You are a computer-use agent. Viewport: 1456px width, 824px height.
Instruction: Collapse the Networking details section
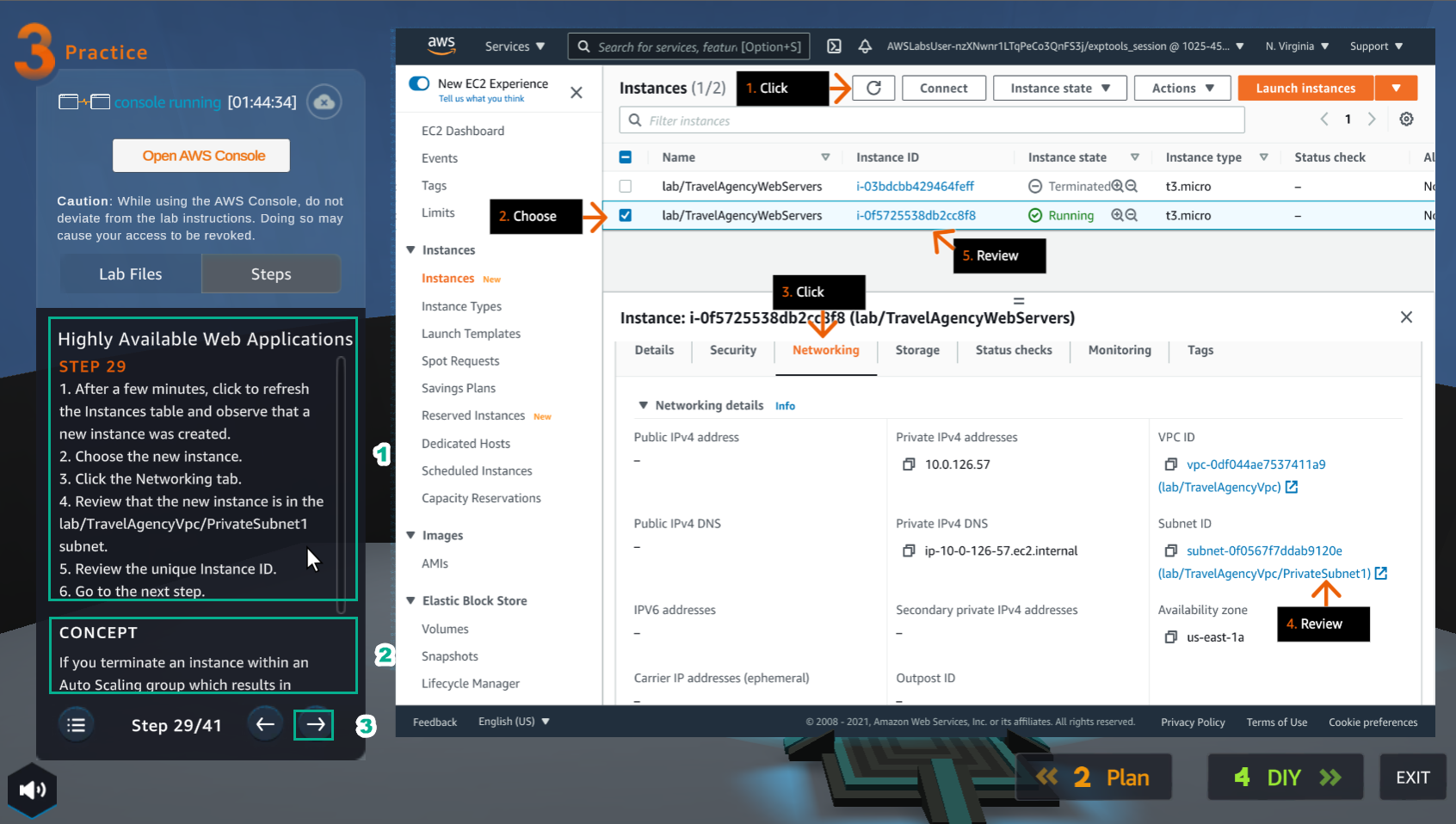pyautogui.click(x=643, y=405)
